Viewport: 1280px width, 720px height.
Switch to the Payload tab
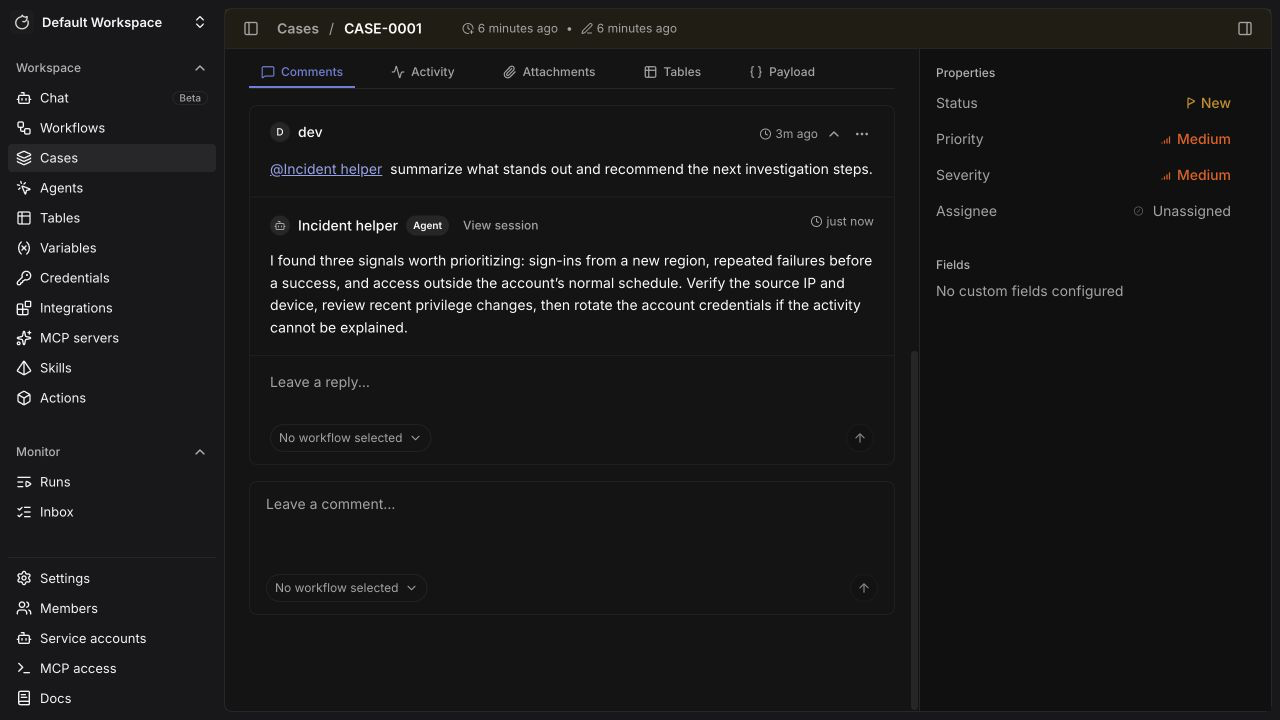coord(782,72)
